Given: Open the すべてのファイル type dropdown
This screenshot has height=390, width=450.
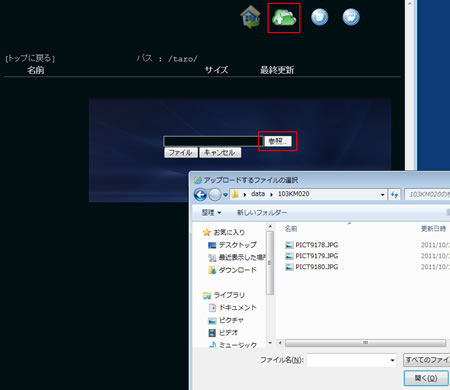Looking at the screenshot, I should 427,360.
